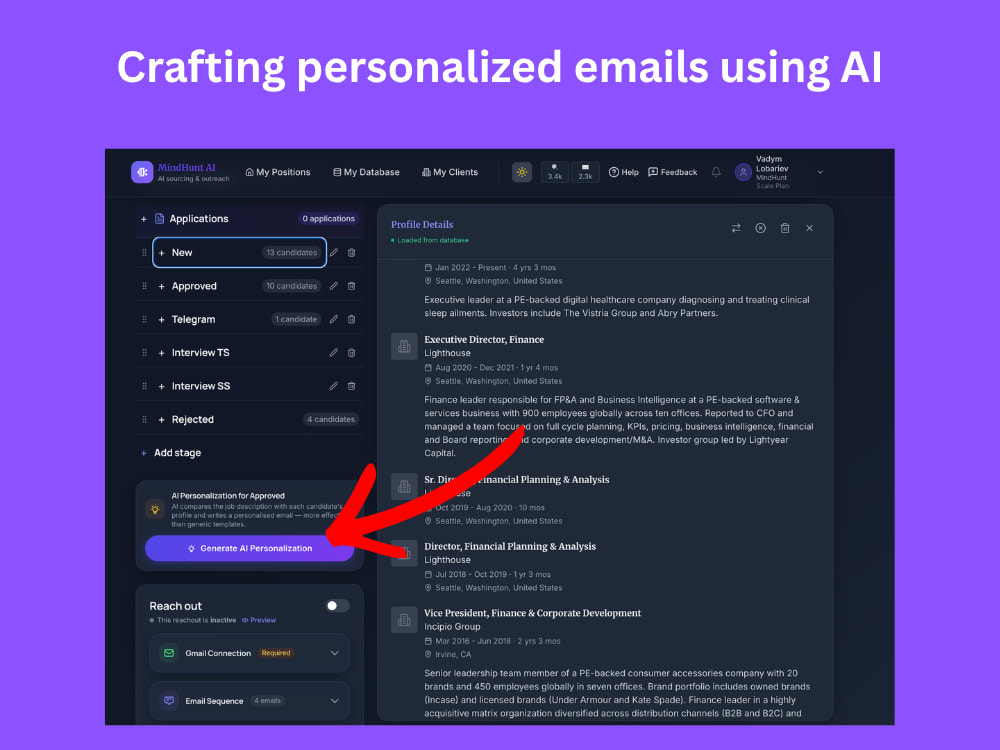
Task: Expand the New stage
Action: (x=161, y=253)
